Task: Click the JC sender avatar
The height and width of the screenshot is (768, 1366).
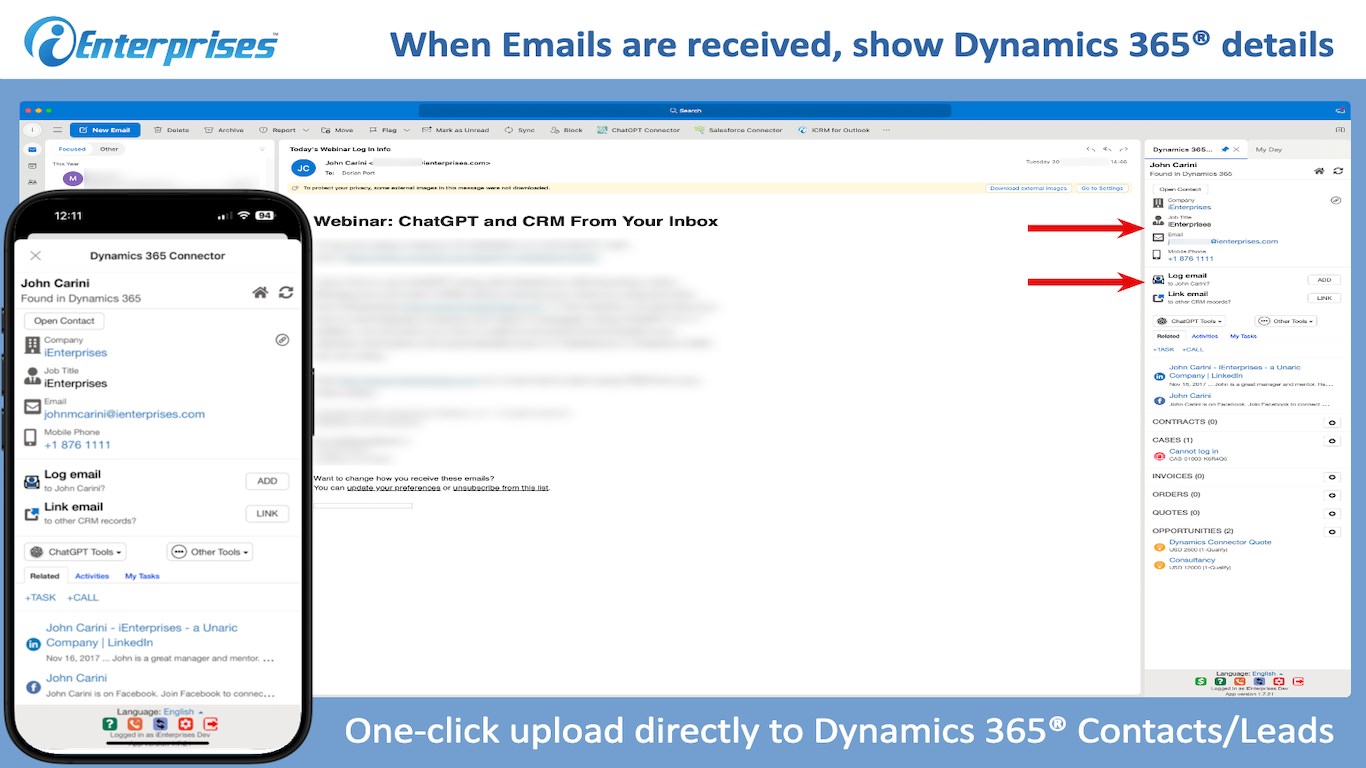Action: point(304,167)
